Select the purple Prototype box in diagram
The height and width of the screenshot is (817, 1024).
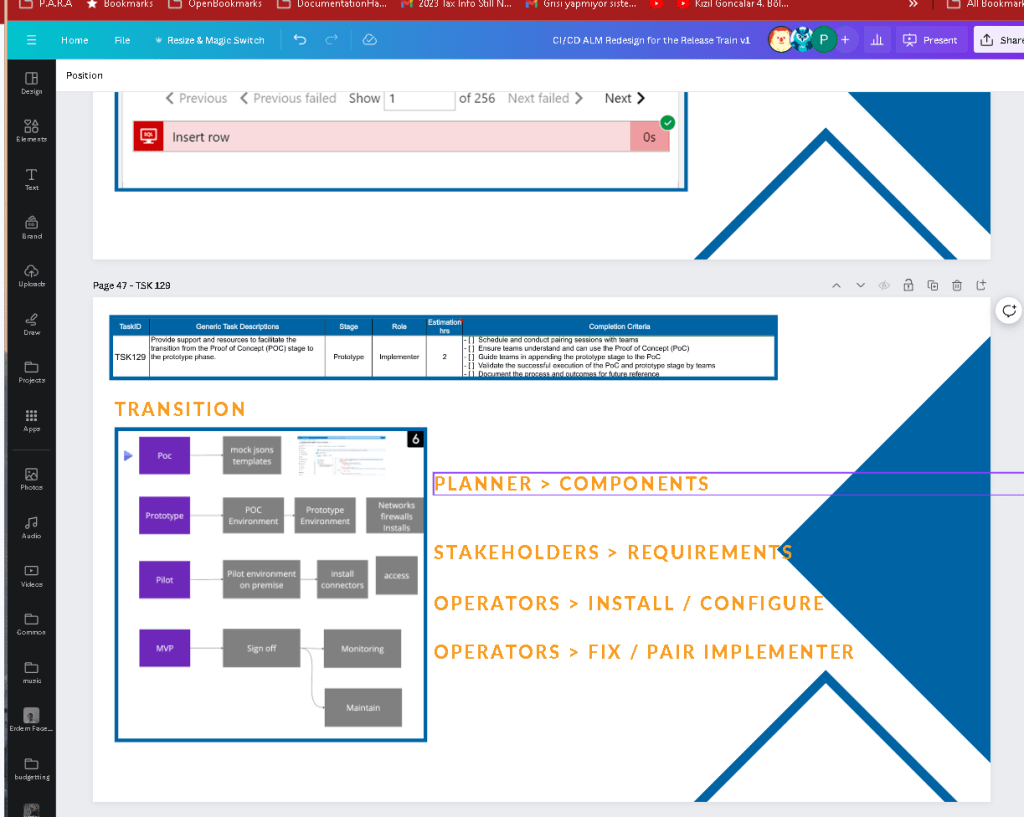[x=165, y=515]
